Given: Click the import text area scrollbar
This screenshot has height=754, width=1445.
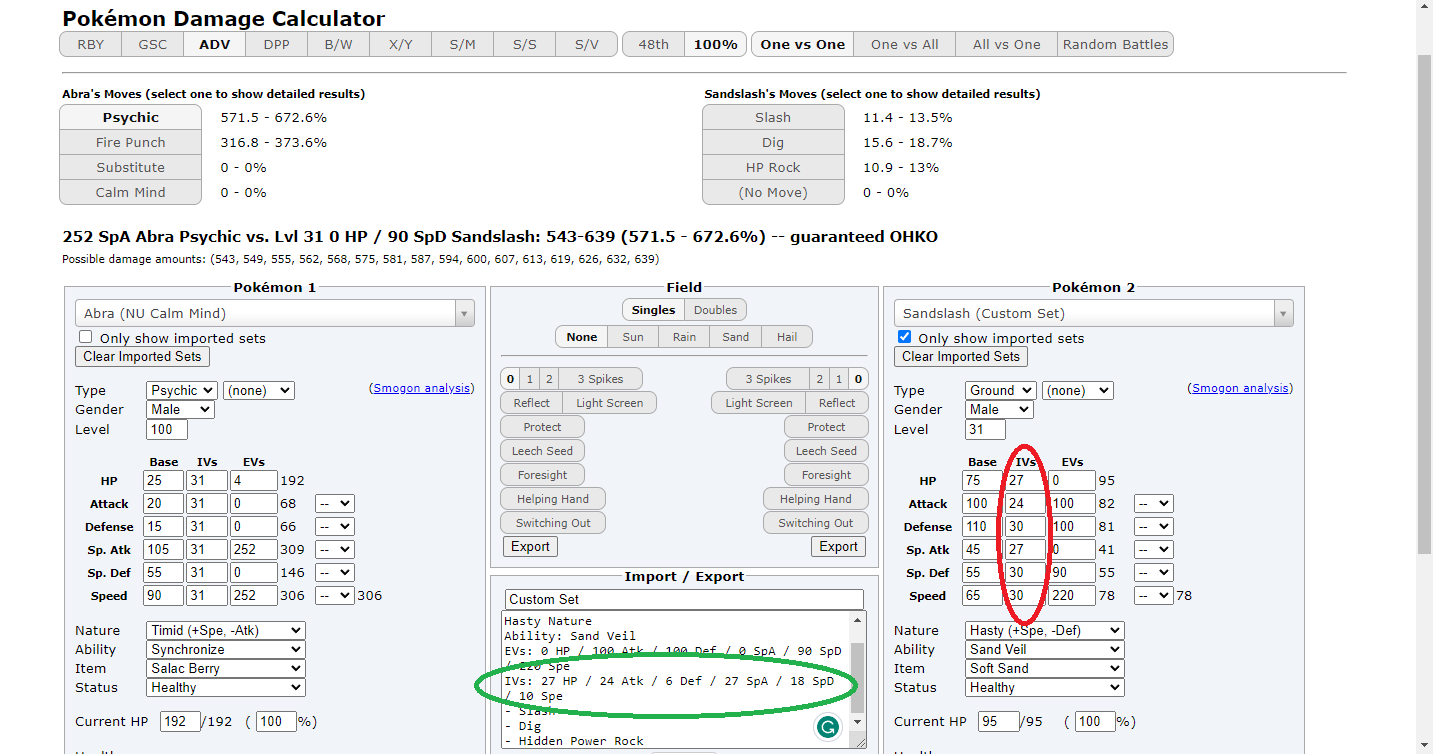Looking at the screenshot, I should (859, 680).
